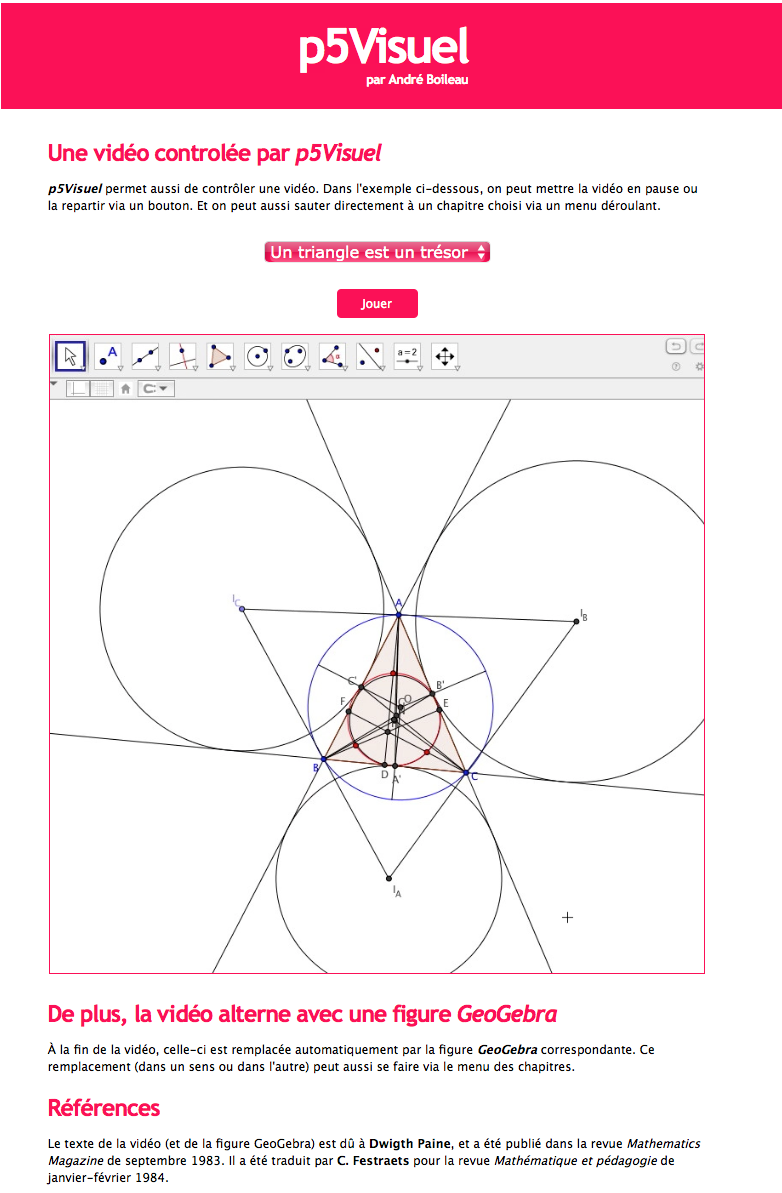Open the chapter menu 'Un triangle est un trésor'
782x1193 pixels.
pyautogui.click(x=377, y=252)
